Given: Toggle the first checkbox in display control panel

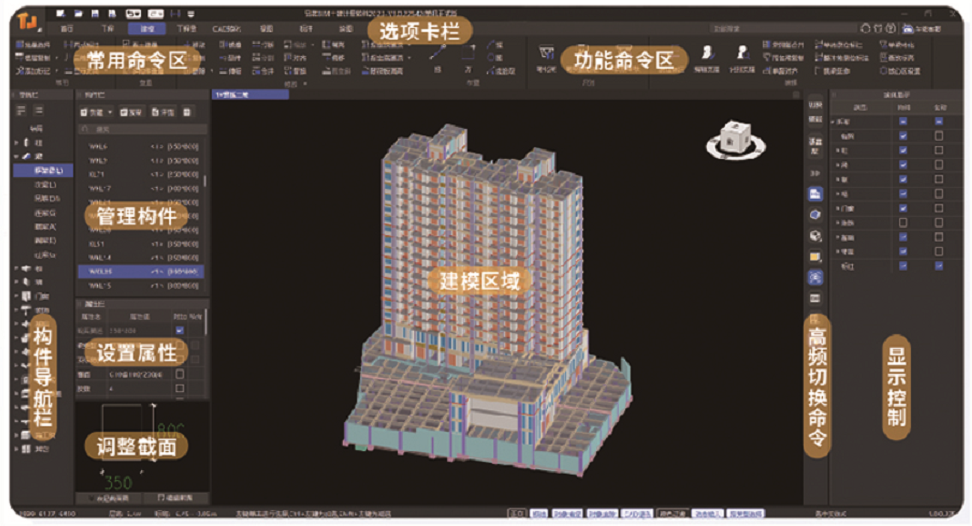Looking at the screenshot, I should (903, 122).
